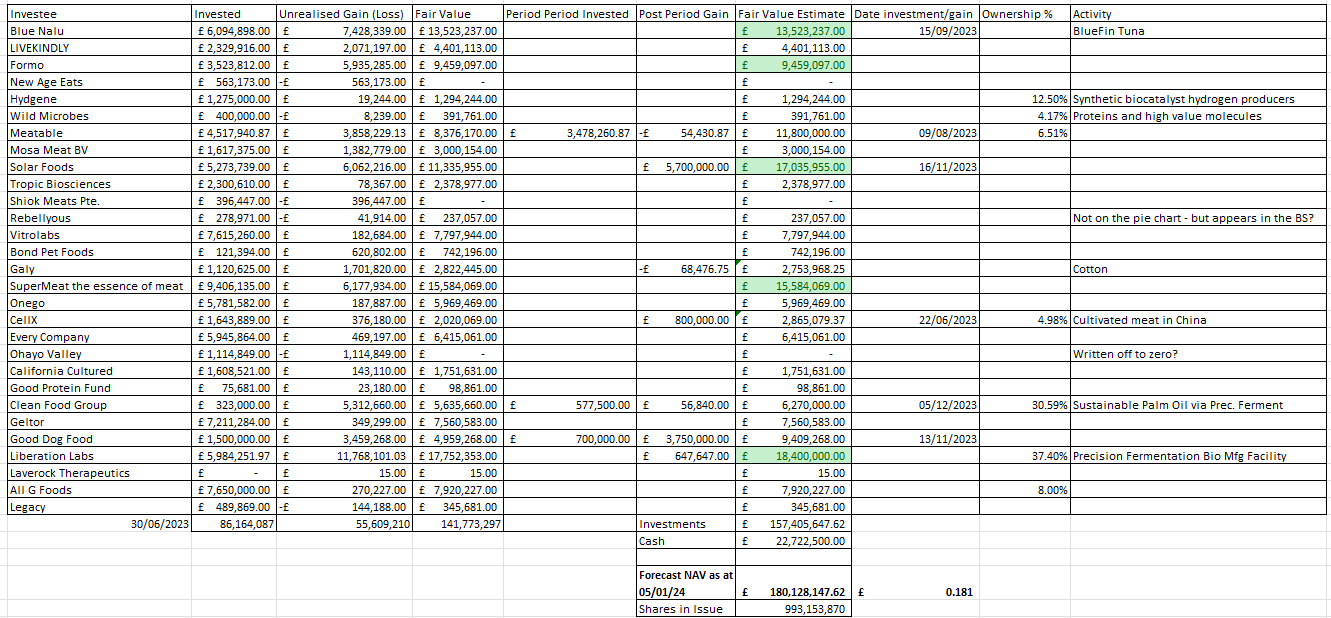
Task: Click the 'LIVEKINDLY' investee cell
Action: point(99,48)
